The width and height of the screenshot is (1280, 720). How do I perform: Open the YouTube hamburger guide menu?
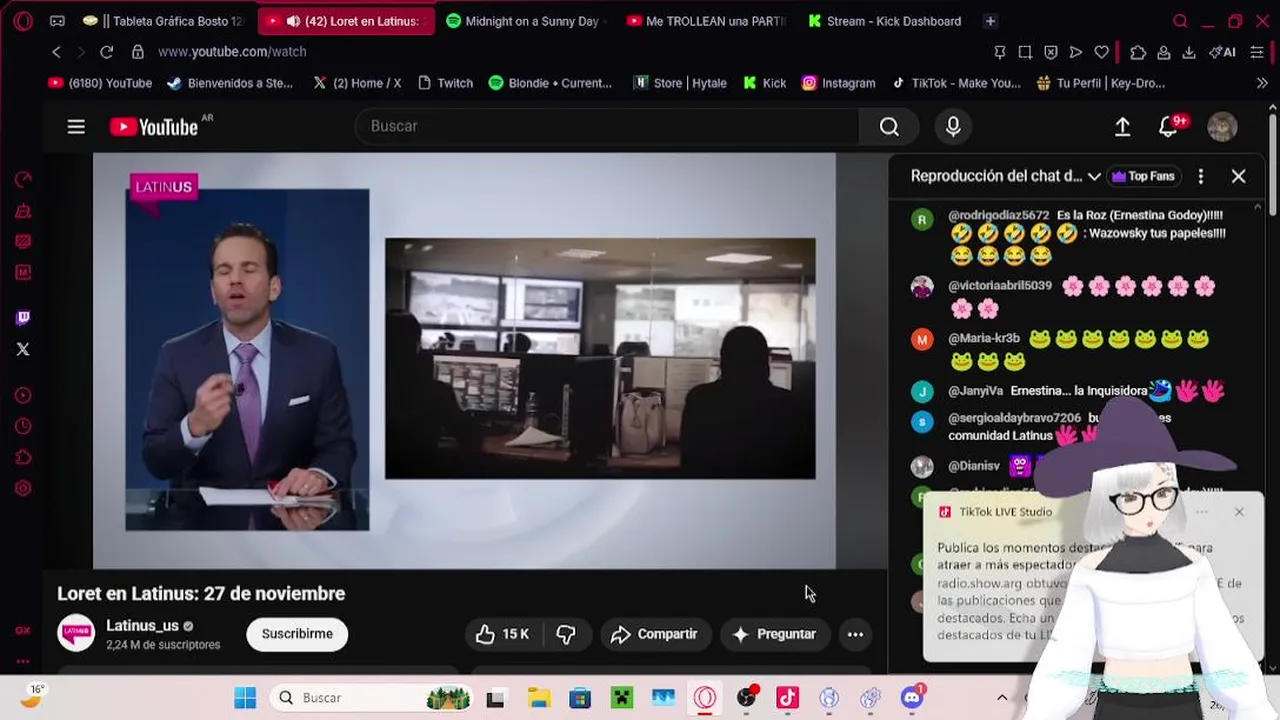[76, 127]
